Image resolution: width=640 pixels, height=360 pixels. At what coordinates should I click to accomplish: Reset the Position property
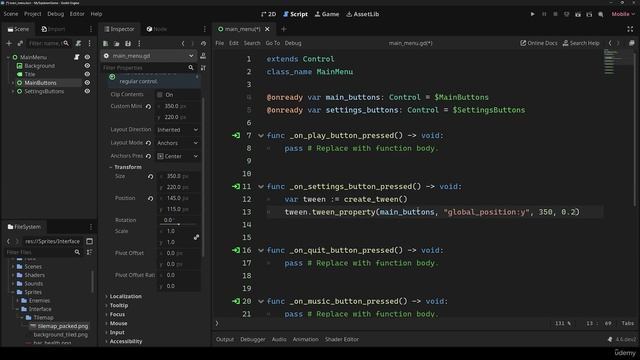(151, 198)
